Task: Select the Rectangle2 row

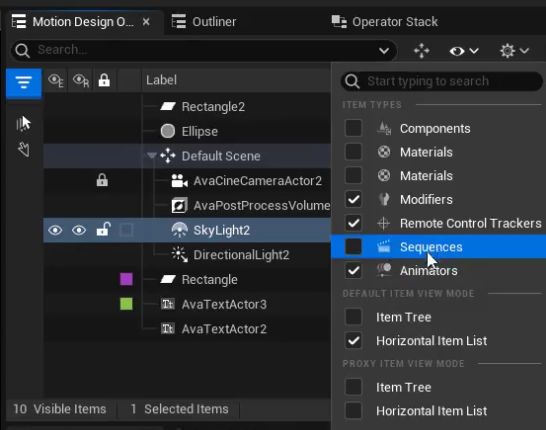Action: click(x=187, y=107)
